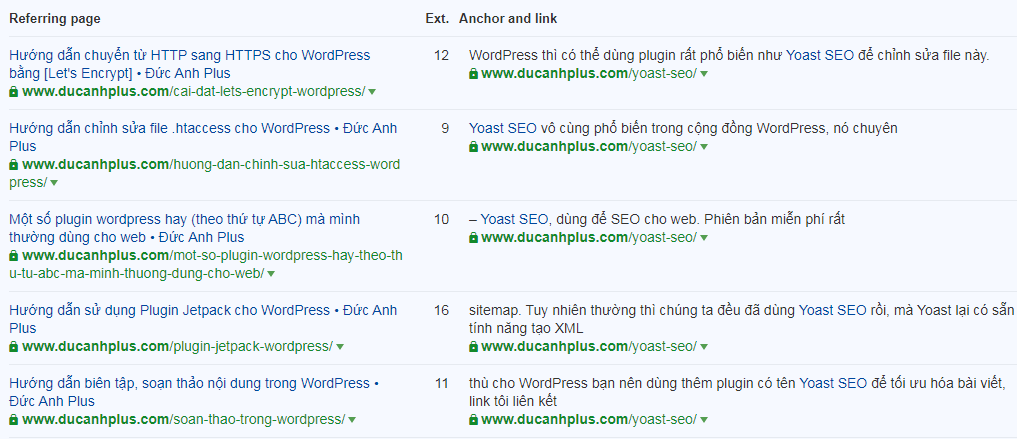Viewport: 1017px width, 439px height.
Task: Expand dropdown arrow after plugin-jetpack-wordpress URL
Action: 340,347
